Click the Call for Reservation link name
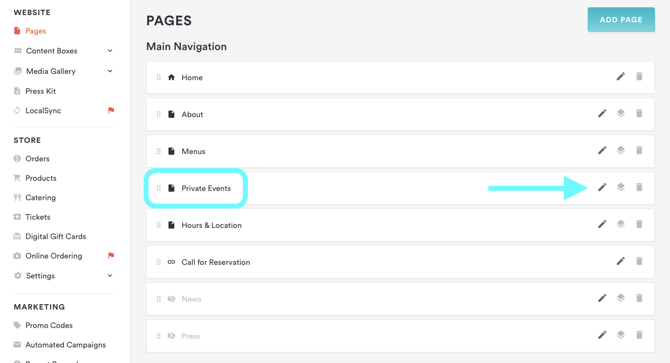Image resolution: width=670 pixels, height=363 pixels. (x=216, y=262)
